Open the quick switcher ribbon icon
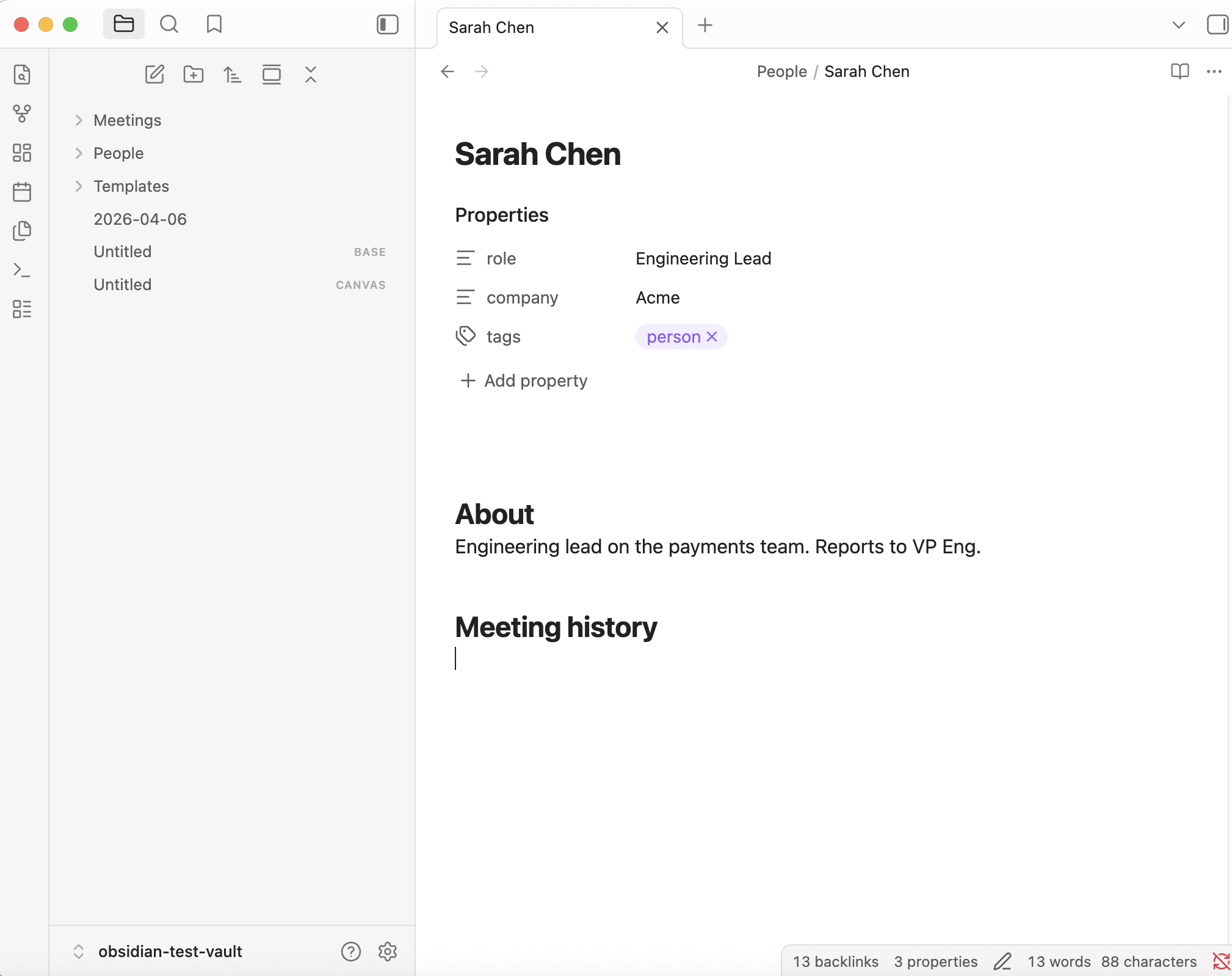Image resolution: width=1232 pixels, height=976 pixels. click(x=22, y=75)
